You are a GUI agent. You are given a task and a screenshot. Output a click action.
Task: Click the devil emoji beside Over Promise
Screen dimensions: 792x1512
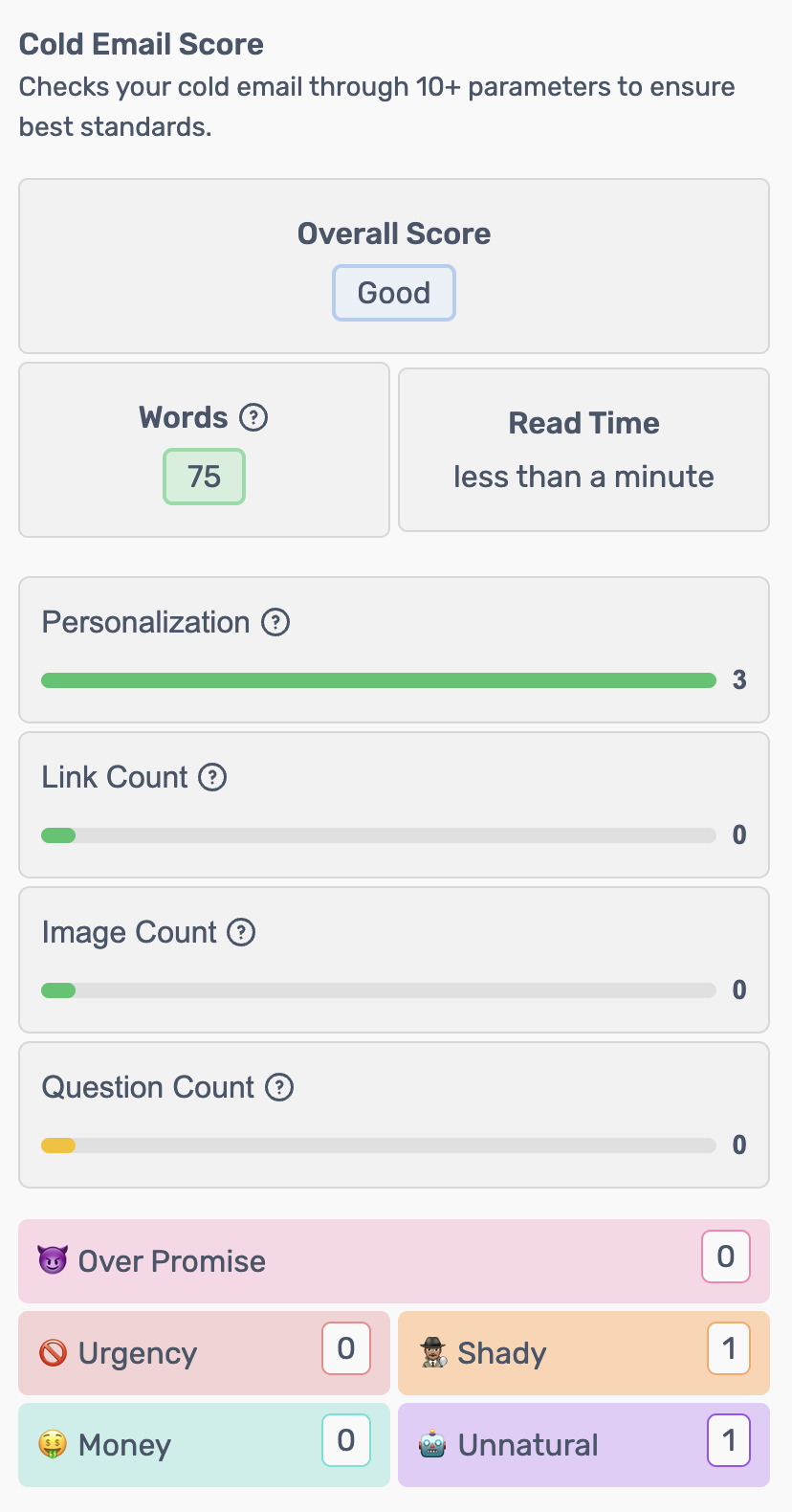tap(53, 1260)
